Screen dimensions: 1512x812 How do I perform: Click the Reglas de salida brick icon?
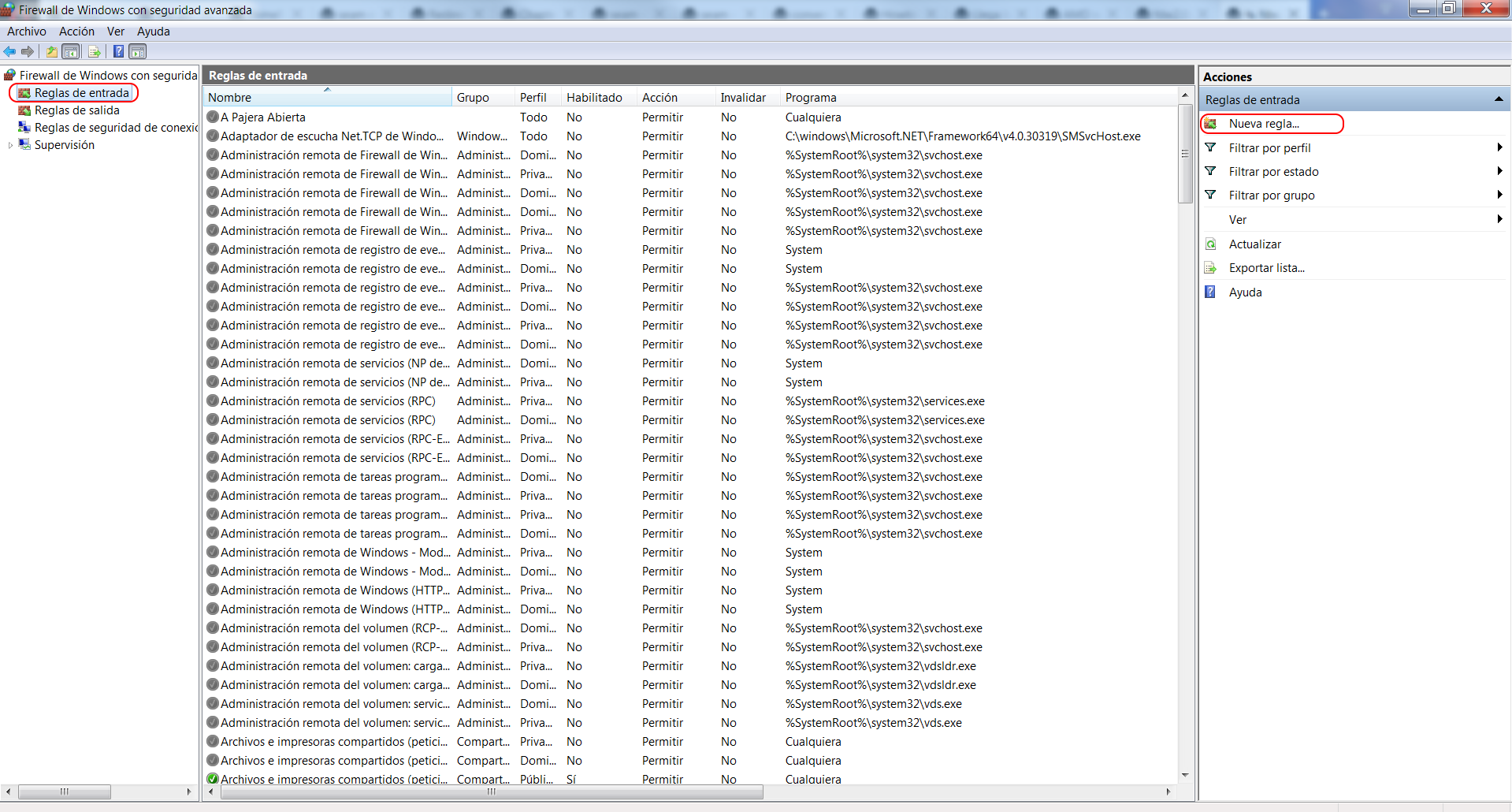tap(24, 110)
